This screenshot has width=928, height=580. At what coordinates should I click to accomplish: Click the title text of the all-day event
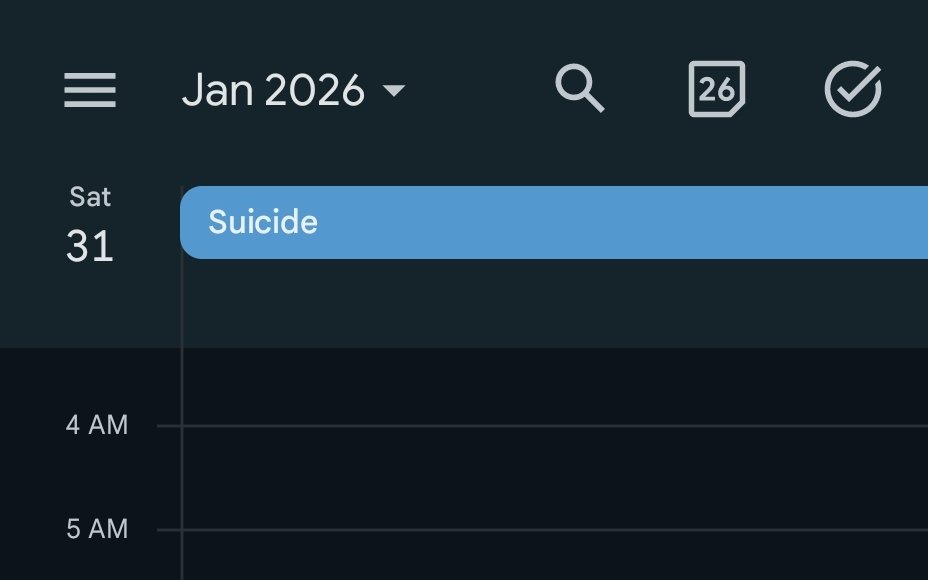(263, 222)
